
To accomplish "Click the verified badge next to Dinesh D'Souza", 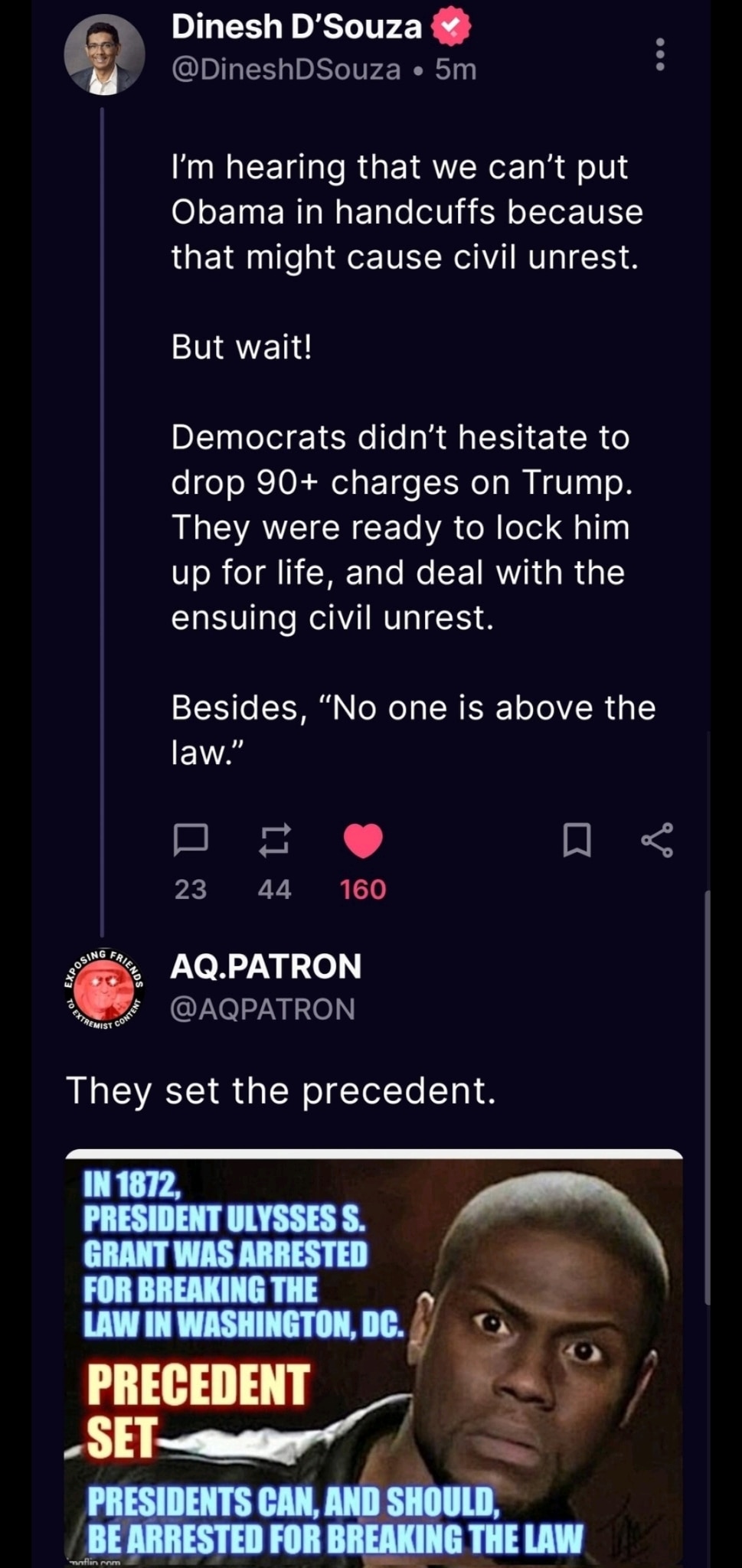I will [450, 28].
